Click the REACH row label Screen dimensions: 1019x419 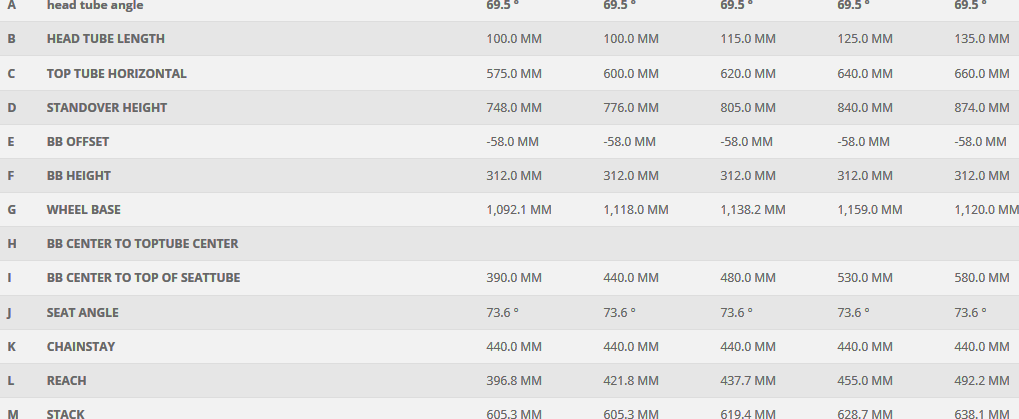click(x=66, y=381)
